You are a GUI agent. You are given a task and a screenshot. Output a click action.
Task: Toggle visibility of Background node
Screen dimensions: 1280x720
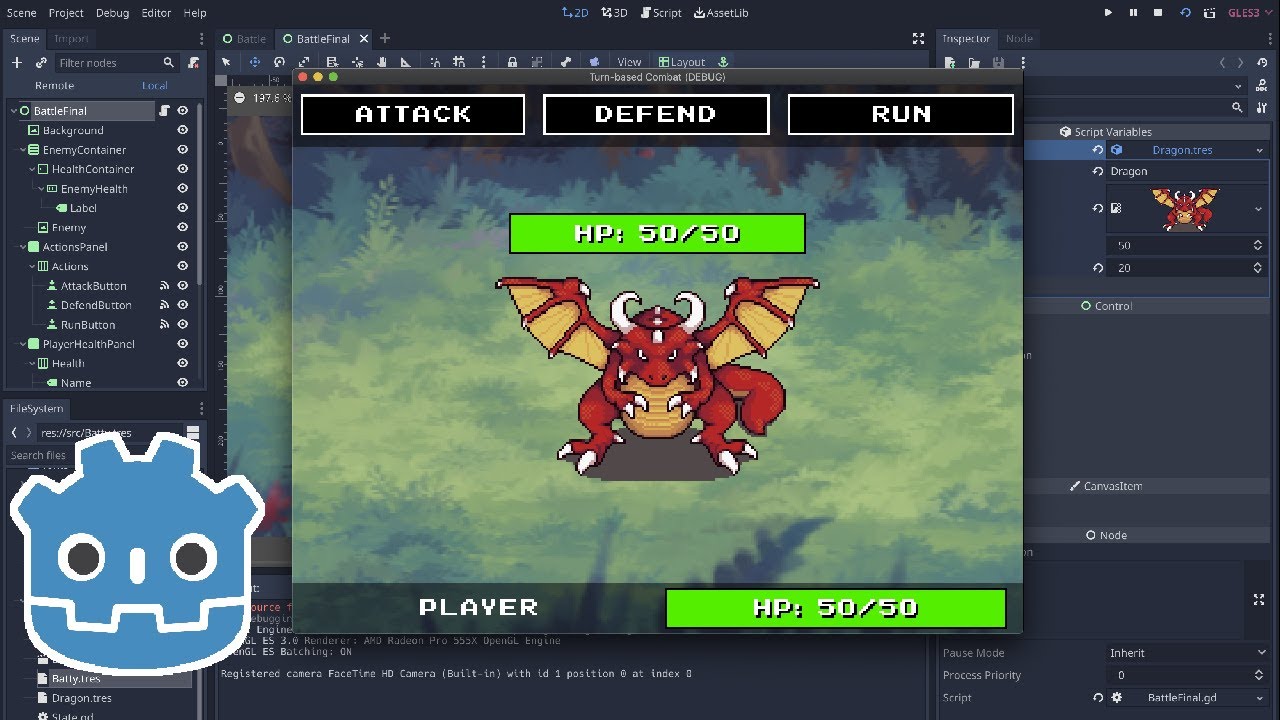(183, 130)
